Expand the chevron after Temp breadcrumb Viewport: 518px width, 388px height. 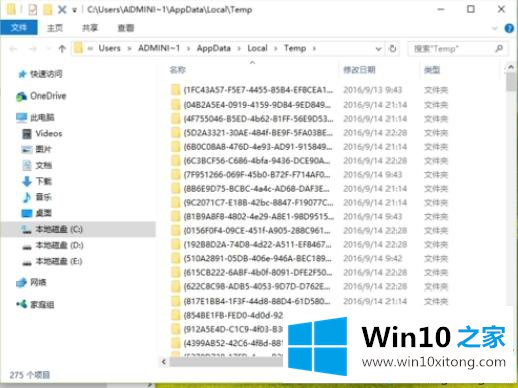314,49
